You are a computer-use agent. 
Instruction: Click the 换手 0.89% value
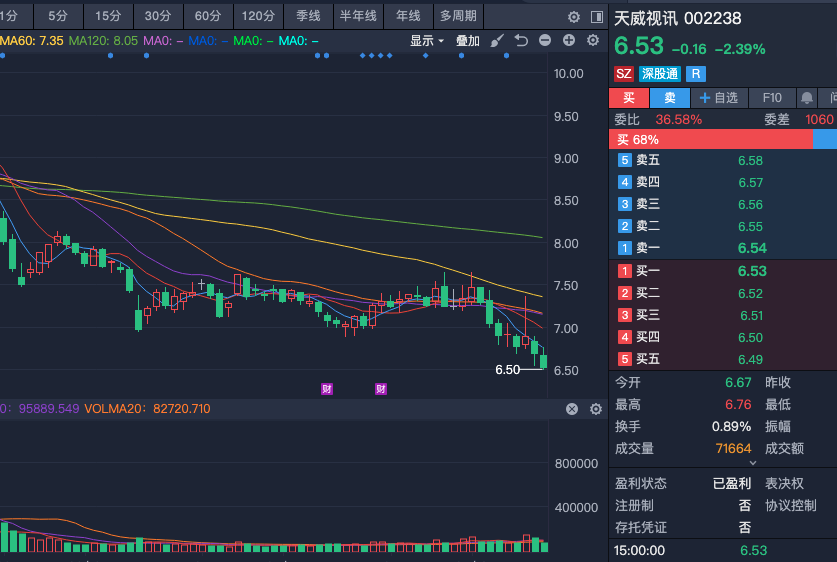[x=731, y=426]
